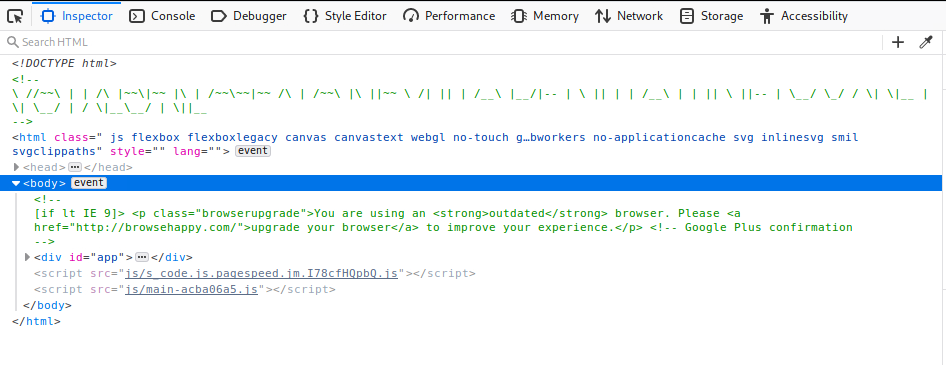This screenshot has width=946, height=365.
Task: Open the Performance tab
Action: point(449,16)
